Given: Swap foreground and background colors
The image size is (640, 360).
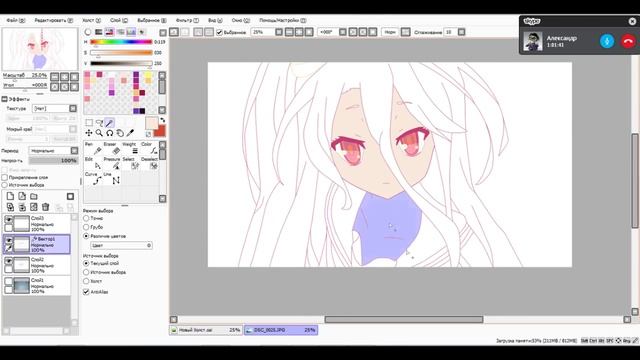Looking at the screenshot, I should click(x=162, y=120).
